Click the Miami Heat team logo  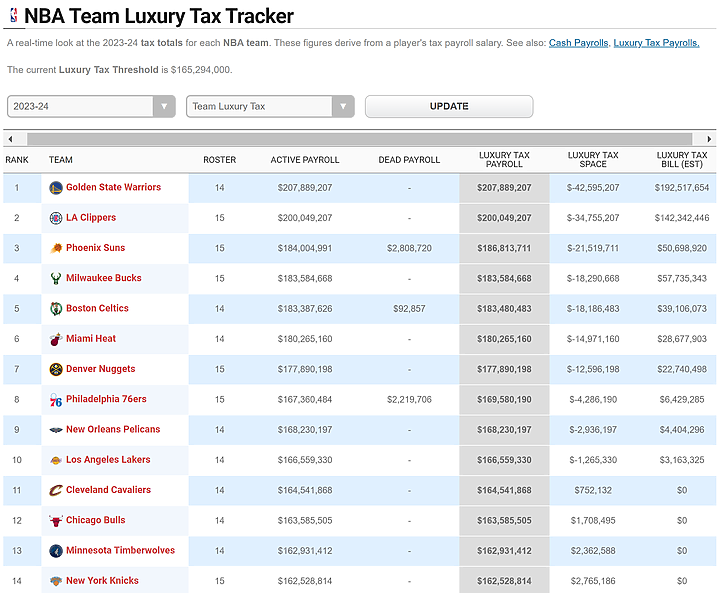pos(56,339)
